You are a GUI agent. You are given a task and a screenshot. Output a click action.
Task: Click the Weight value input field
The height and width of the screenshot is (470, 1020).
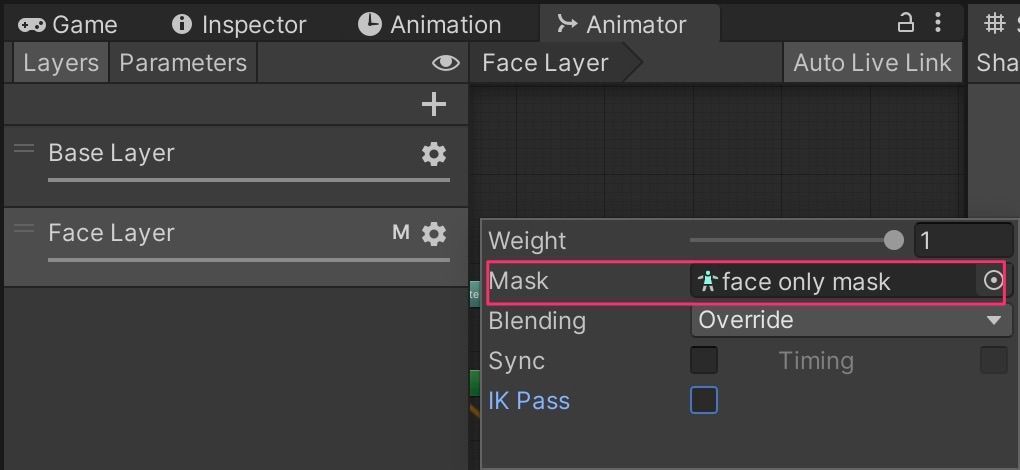[963, 241]
